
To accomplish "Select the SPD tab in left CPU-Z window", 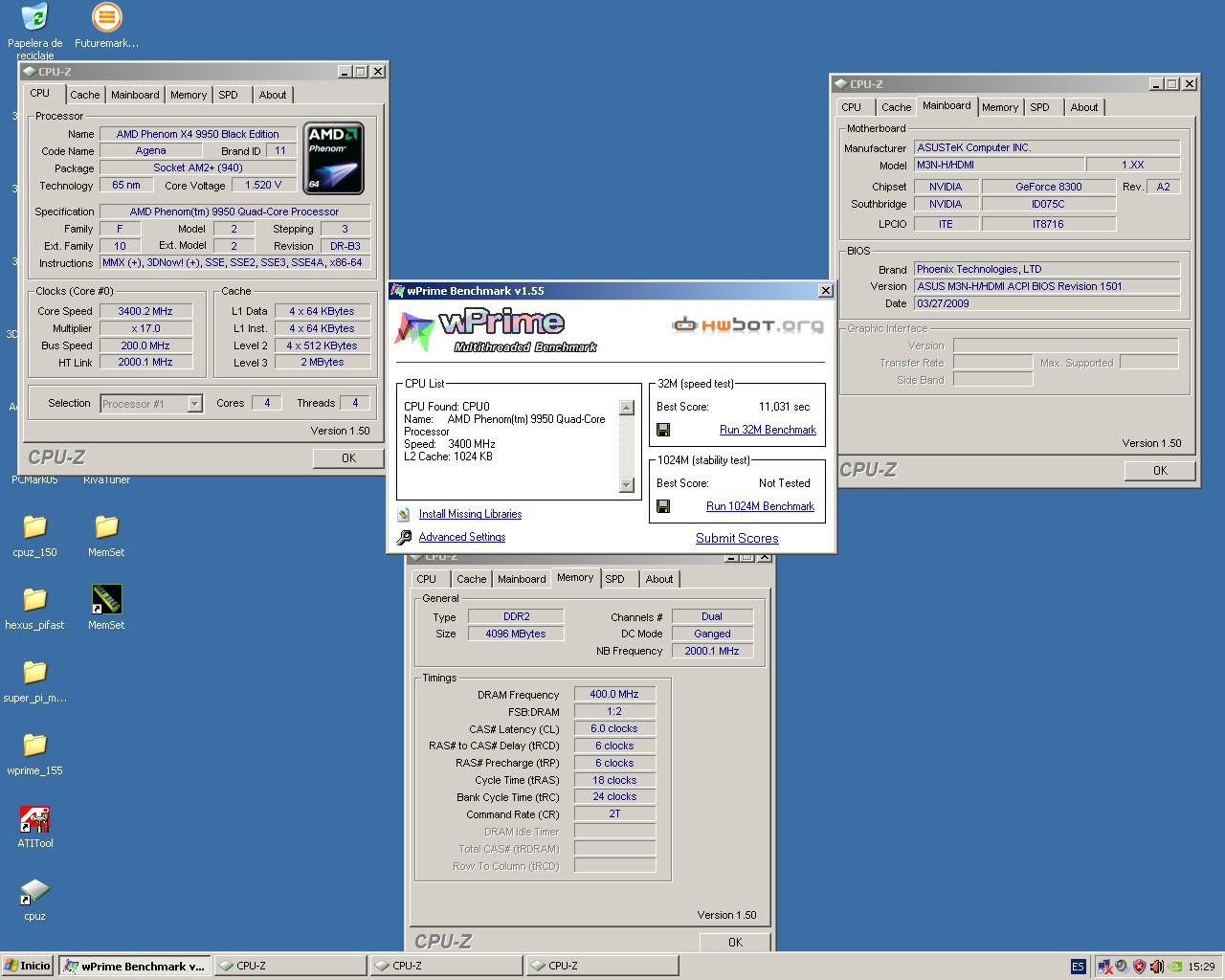I will coord(228,95).
